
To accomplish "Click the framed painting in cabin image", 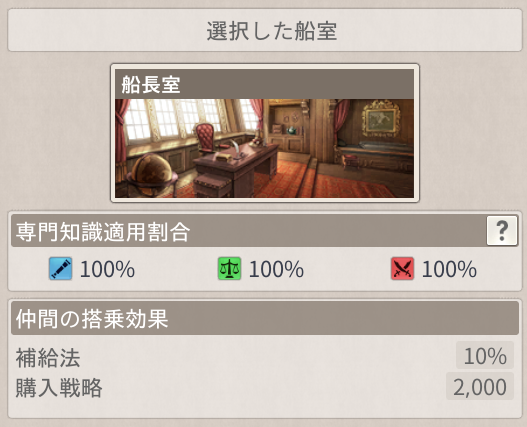I will click(381, 119).
